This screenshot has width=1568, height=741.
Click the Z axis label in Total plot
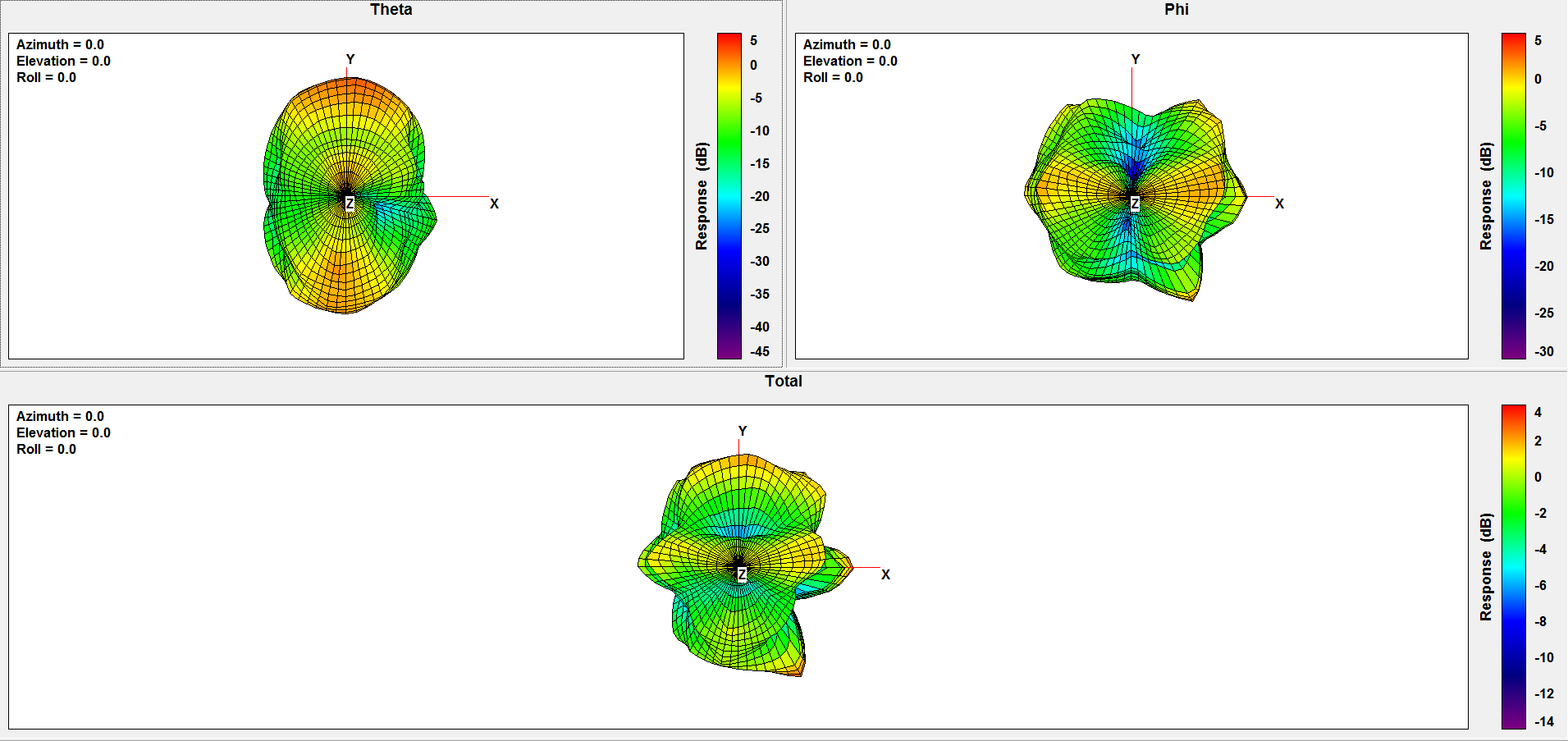pyautogui.click(x=742, y=574)
